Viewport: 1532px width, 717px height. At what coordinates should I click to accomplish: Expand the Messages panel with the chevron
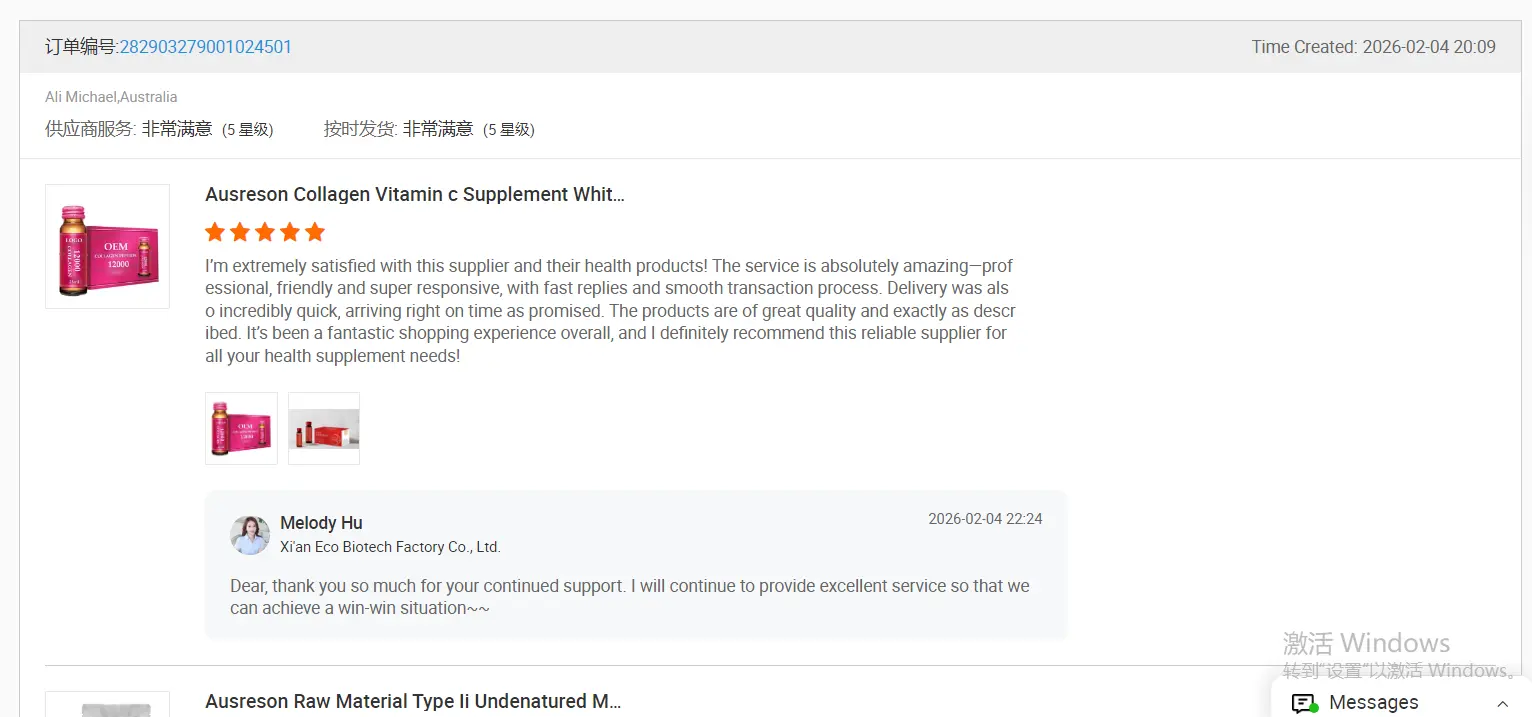[x=1502, y=703]
